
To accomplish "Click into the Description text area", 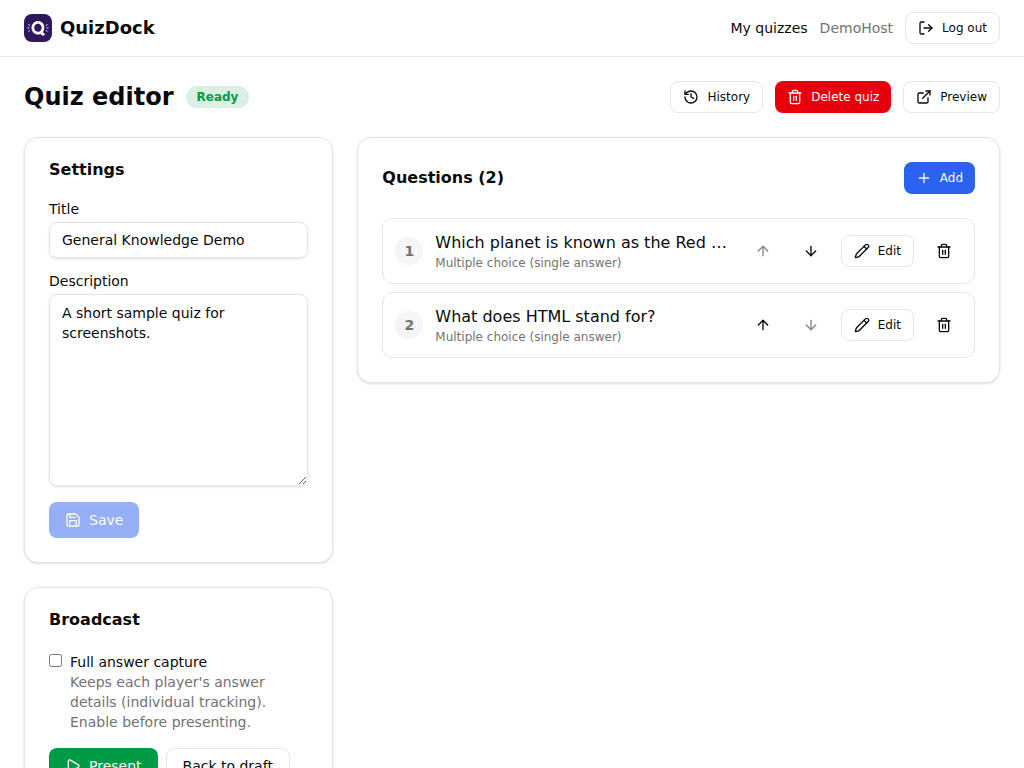I will point(178,390).
